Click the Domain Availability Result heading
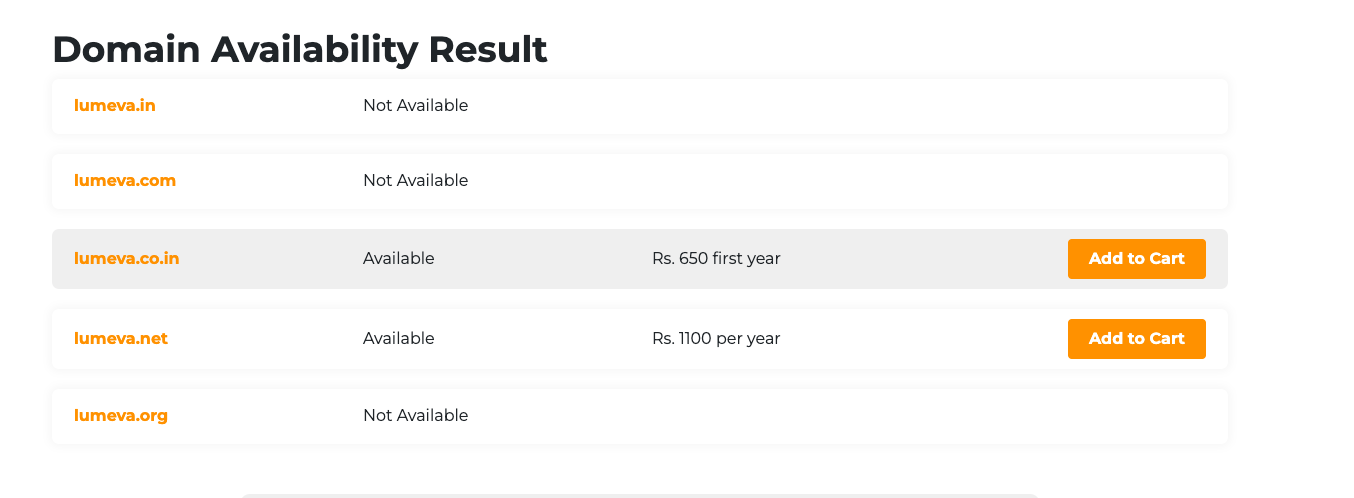Screen dimensions: 1354x498 (299, 49)
